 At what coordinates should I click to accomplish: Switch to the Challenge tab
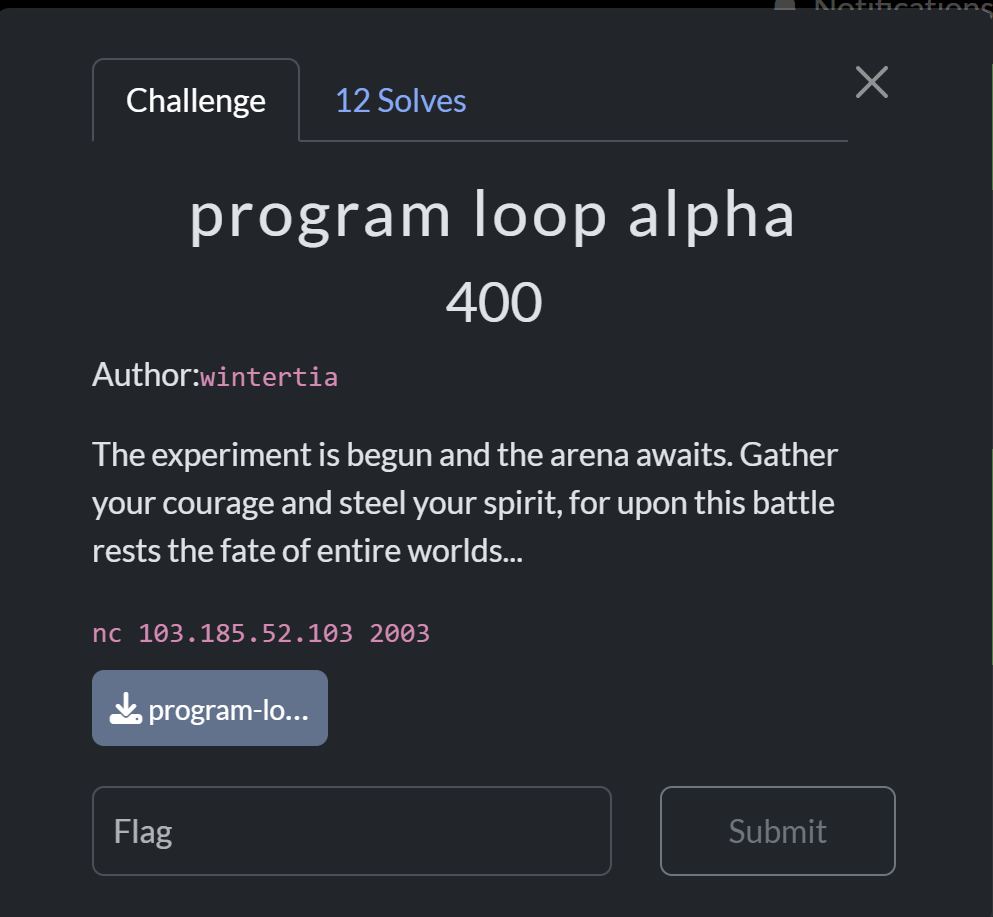coord(196,101)
